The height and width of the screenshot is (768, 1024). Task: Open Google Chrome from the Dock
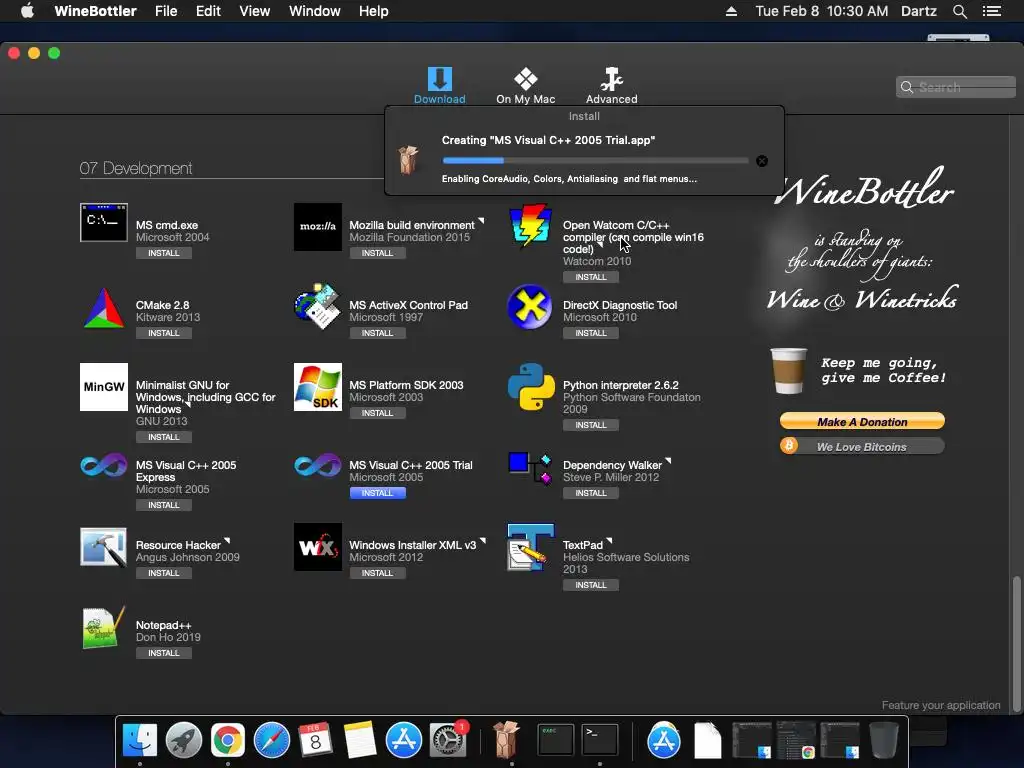click(227, 740)
